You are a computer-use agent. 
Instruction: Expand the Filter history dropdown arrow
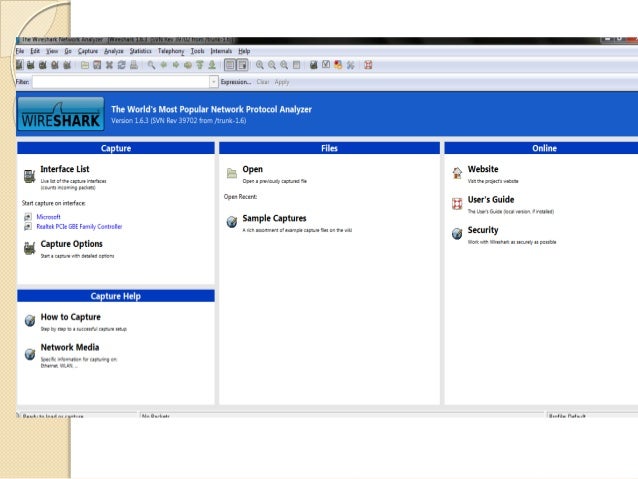point(214,82)
